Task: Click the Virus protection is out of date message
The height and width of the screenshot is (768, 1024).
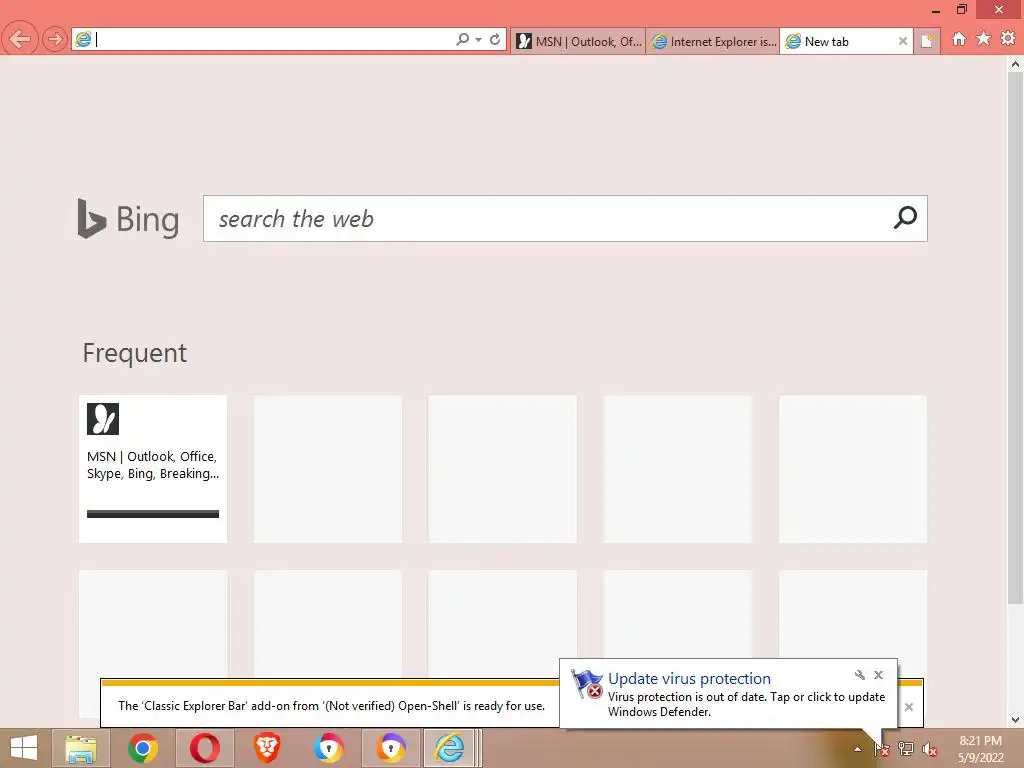Action: coord(746,704)
